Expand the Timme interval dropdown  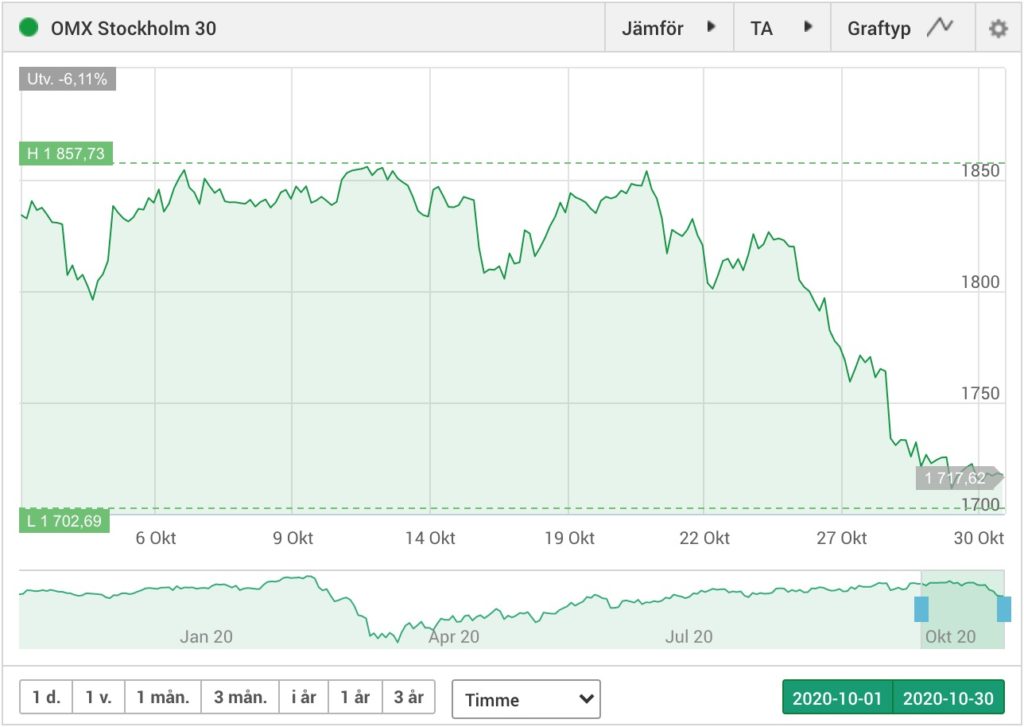click(x=526, y=699)
